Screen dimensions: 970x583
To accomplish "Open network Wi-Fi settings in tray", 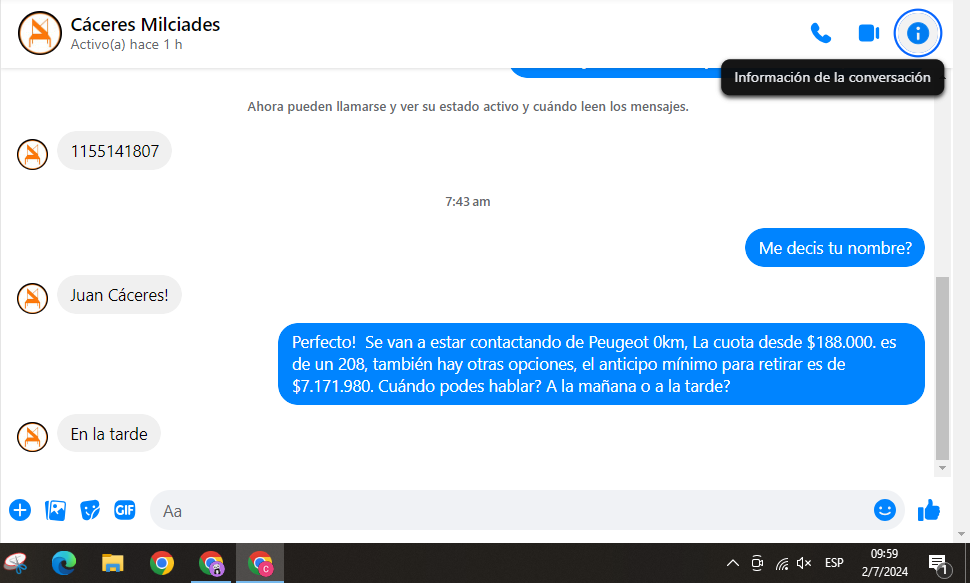I will (x=782, y=563).
